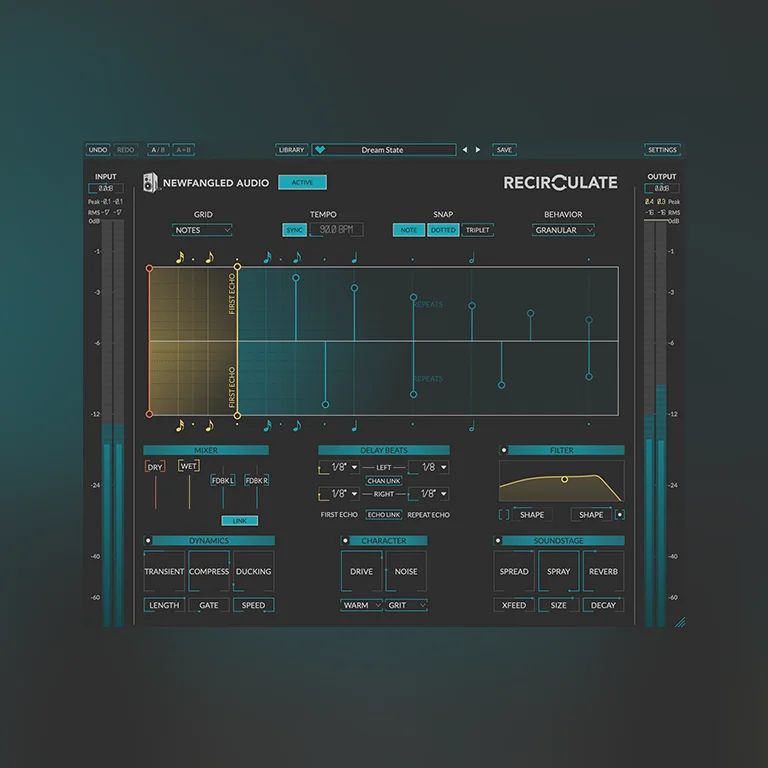768x768 pixels.
Task: Select the last upper repeat echo node
Action: [589, 320]
